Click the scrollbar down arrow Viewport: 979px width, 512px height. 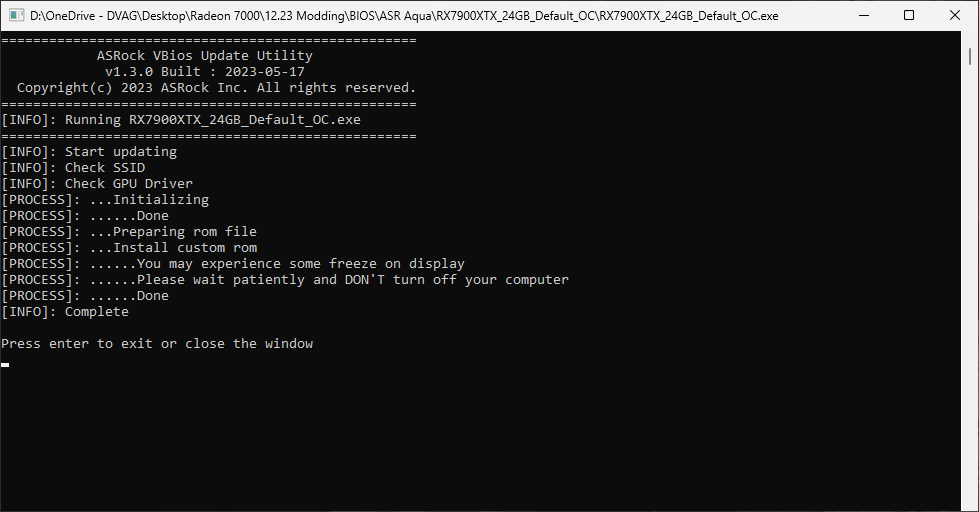[x=971, y=503]
